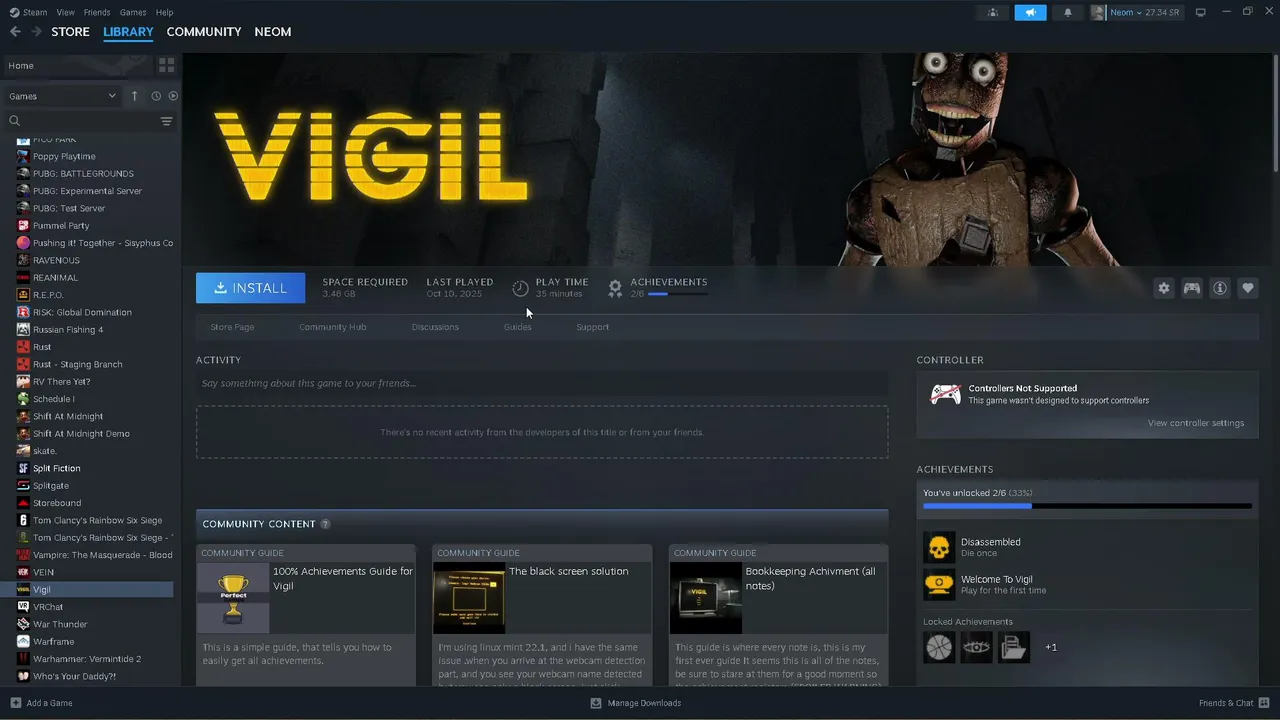Open Vigil's Store Page link

[x=232, y=327]
